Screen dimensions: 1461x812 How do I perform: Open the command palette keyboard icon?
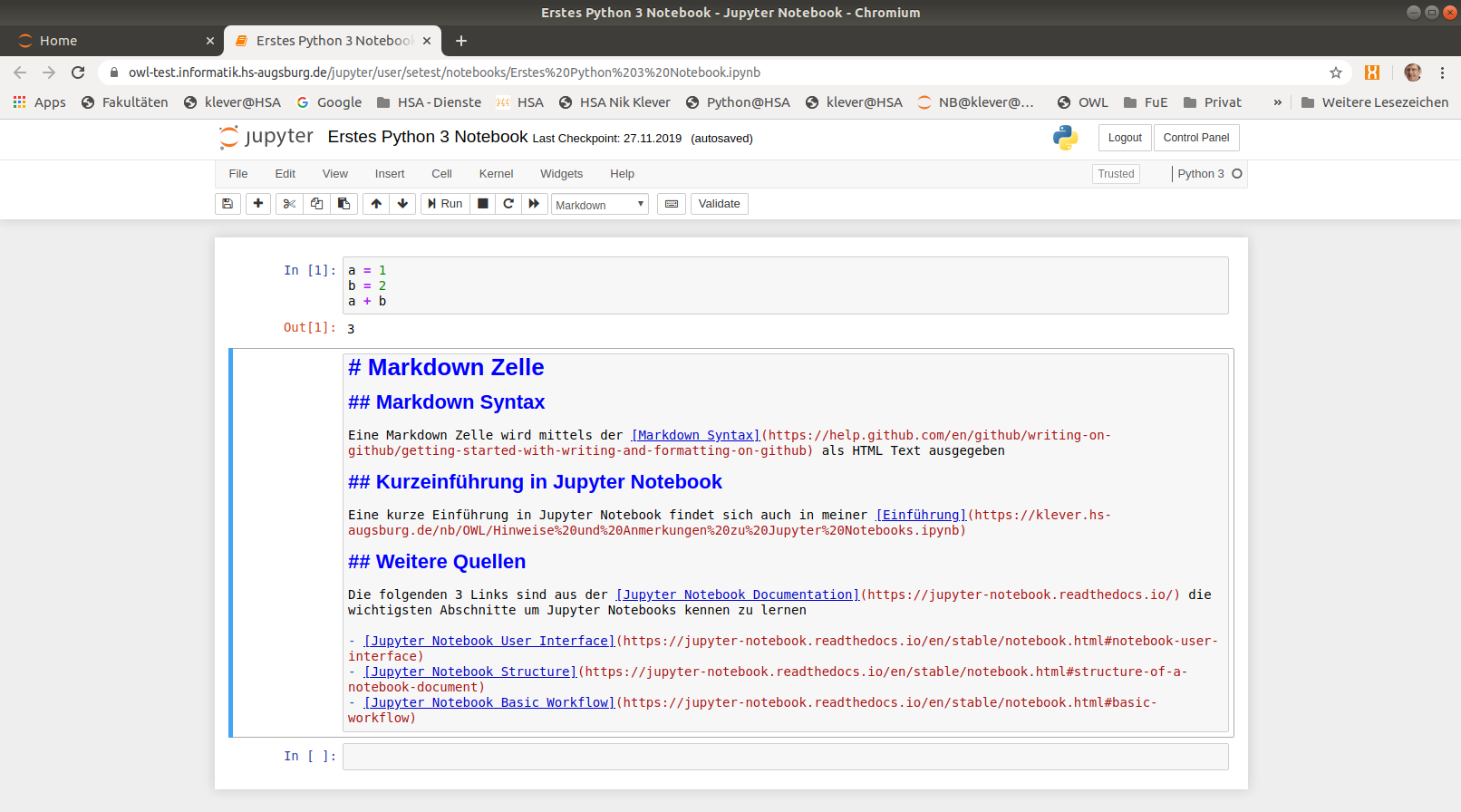tap(672, 204)
